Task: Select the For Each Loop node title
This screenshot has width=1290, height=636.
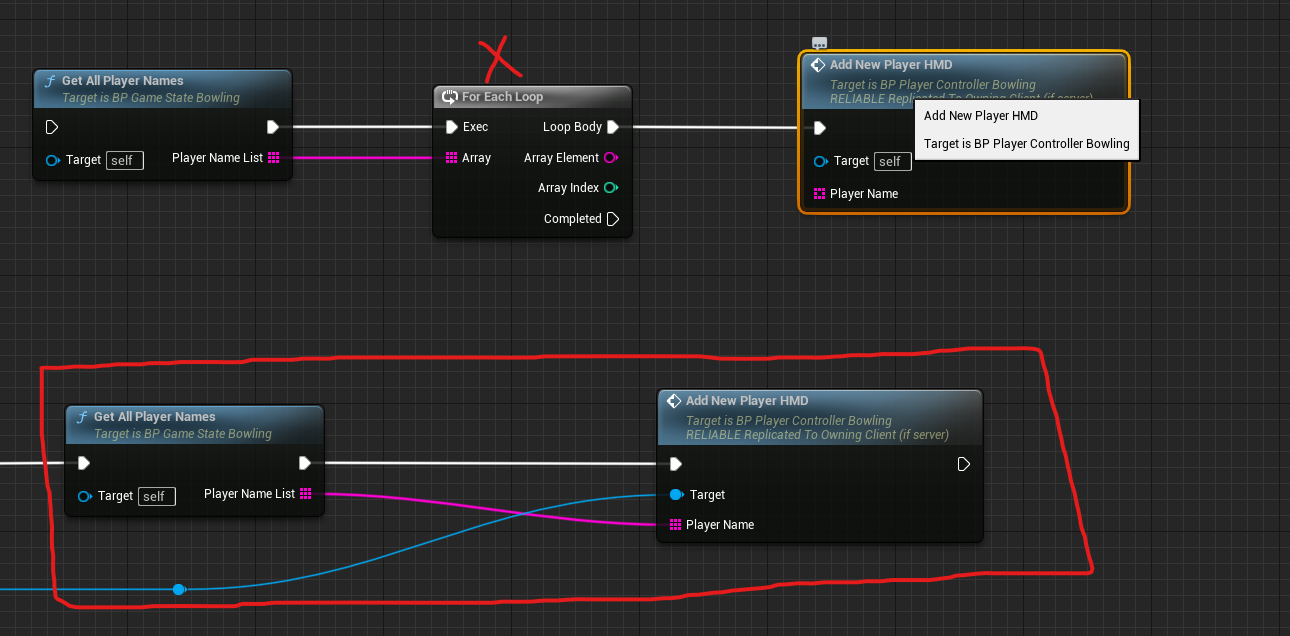Action: coord(502,97)
